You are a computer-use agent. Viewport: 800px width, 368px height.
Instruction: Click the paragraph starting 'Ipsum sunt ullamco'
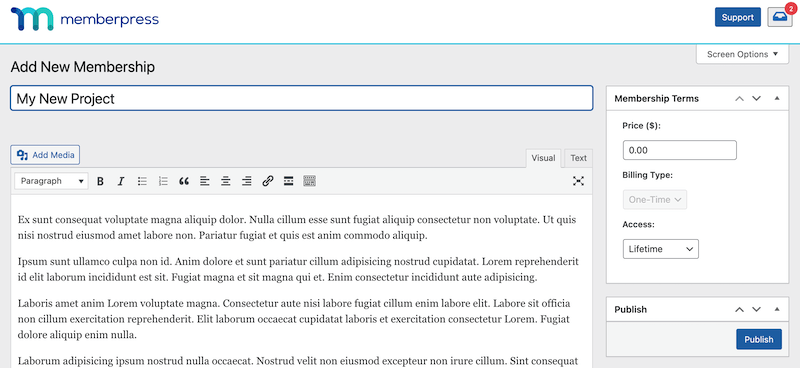click(x=298, y=270)
